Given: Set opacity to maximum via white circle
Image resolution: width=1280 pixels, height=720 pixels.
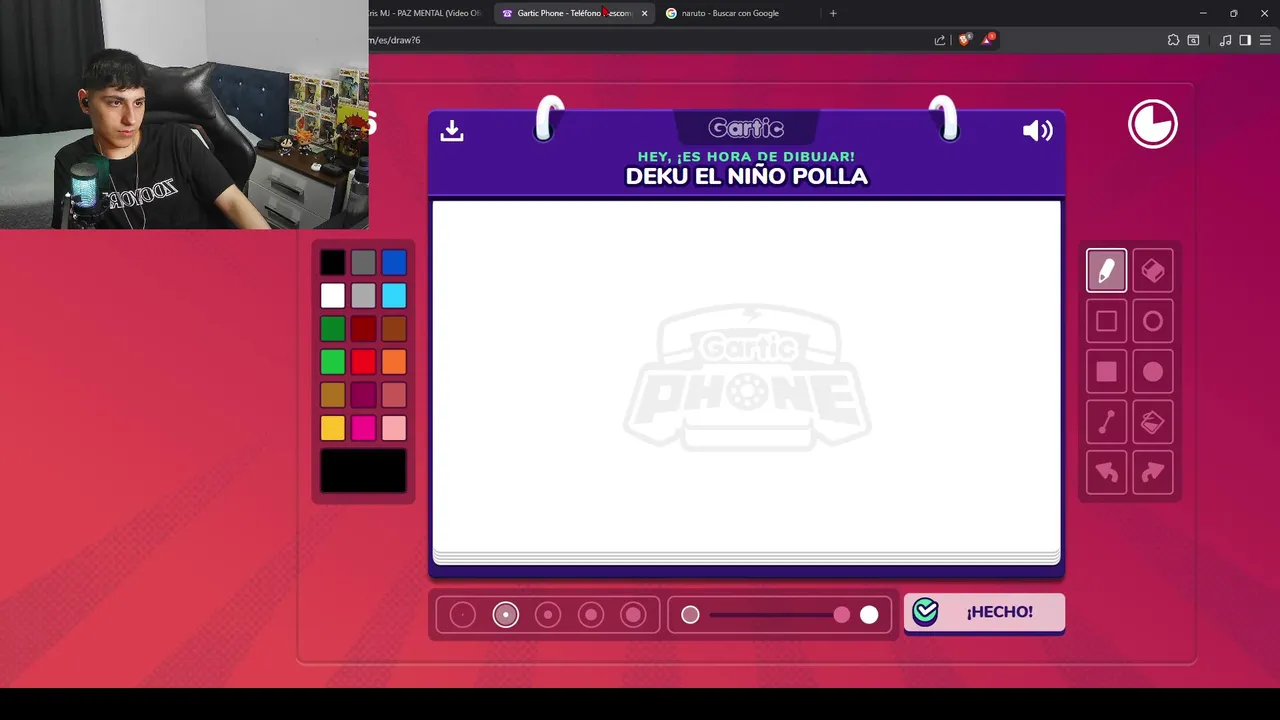Looking at the screenshot, I should (869, 615).
